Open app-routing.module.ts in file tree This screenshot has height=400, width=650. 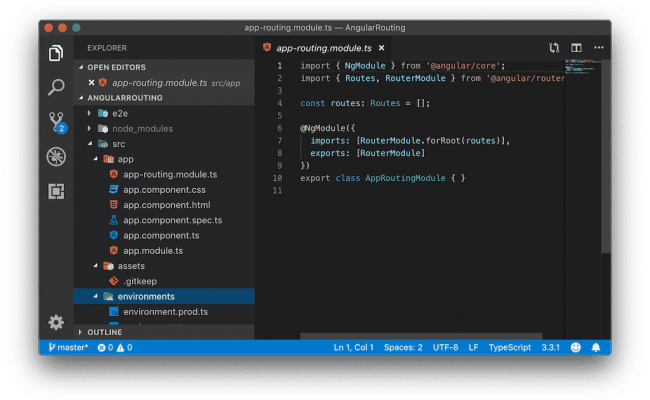point(170,175)
